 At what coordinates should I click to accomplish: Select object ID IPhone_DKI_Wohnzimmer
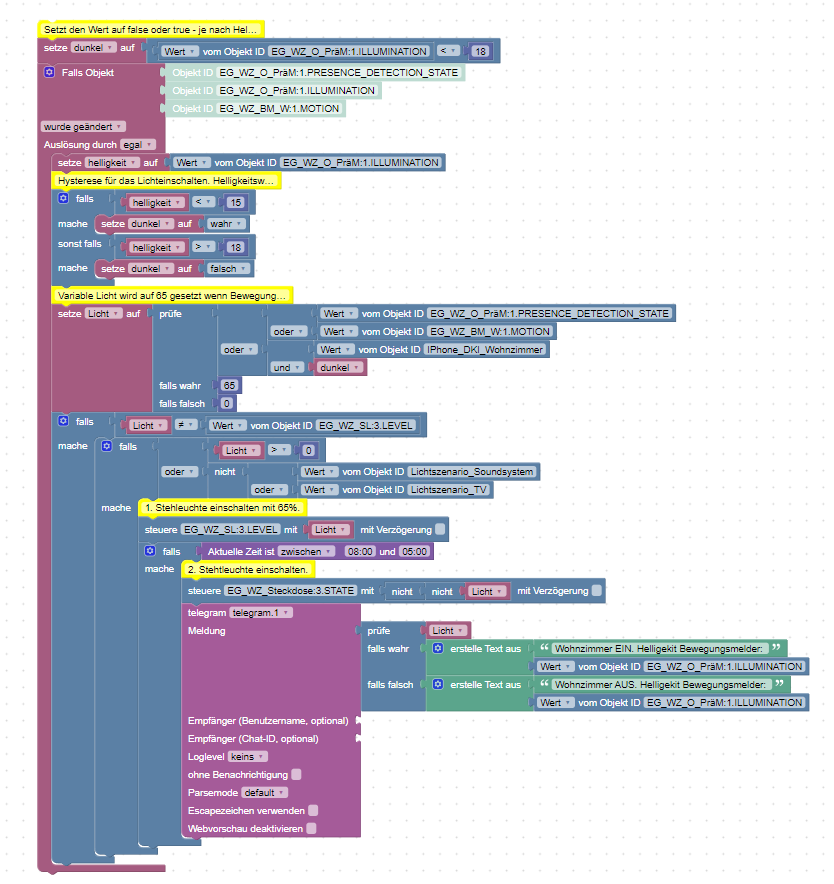point(485,350)
